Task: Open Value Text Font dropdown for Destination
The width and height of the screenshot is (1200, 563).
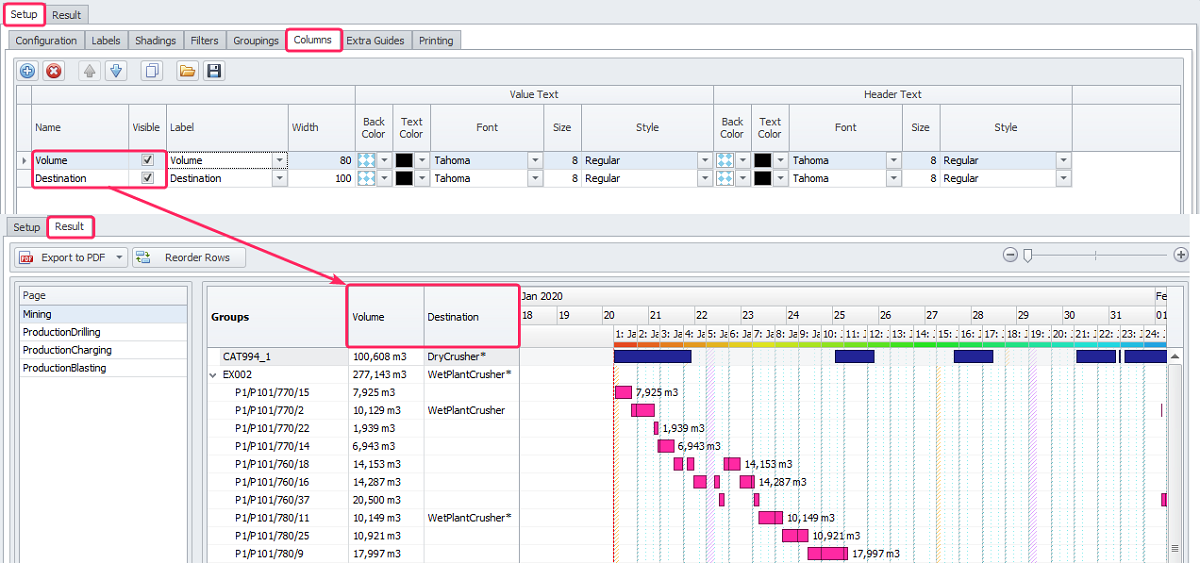Action: 535,178
